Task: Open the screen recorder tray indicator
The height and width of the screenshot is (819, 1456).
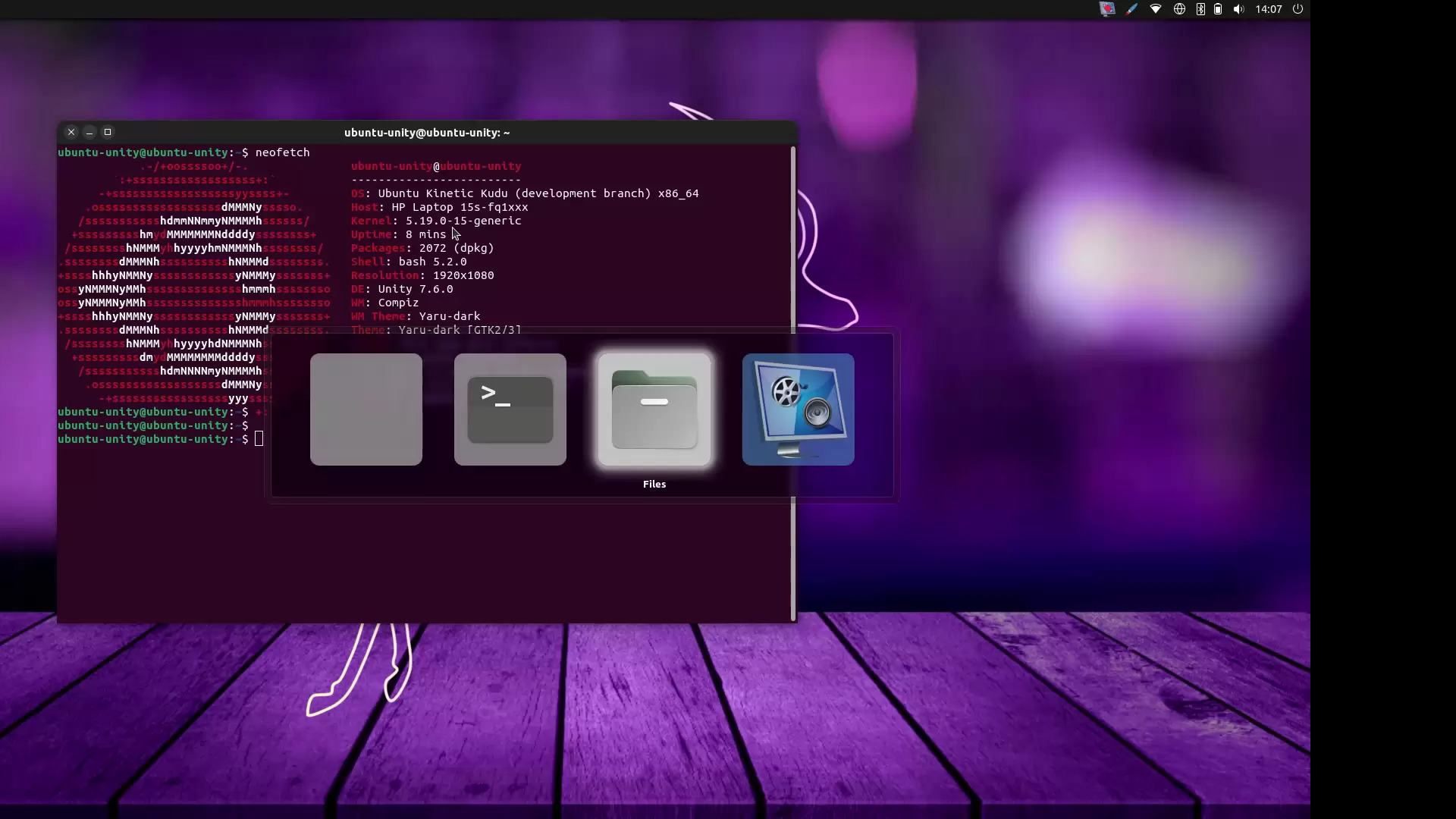Action: click(1107, 9)
